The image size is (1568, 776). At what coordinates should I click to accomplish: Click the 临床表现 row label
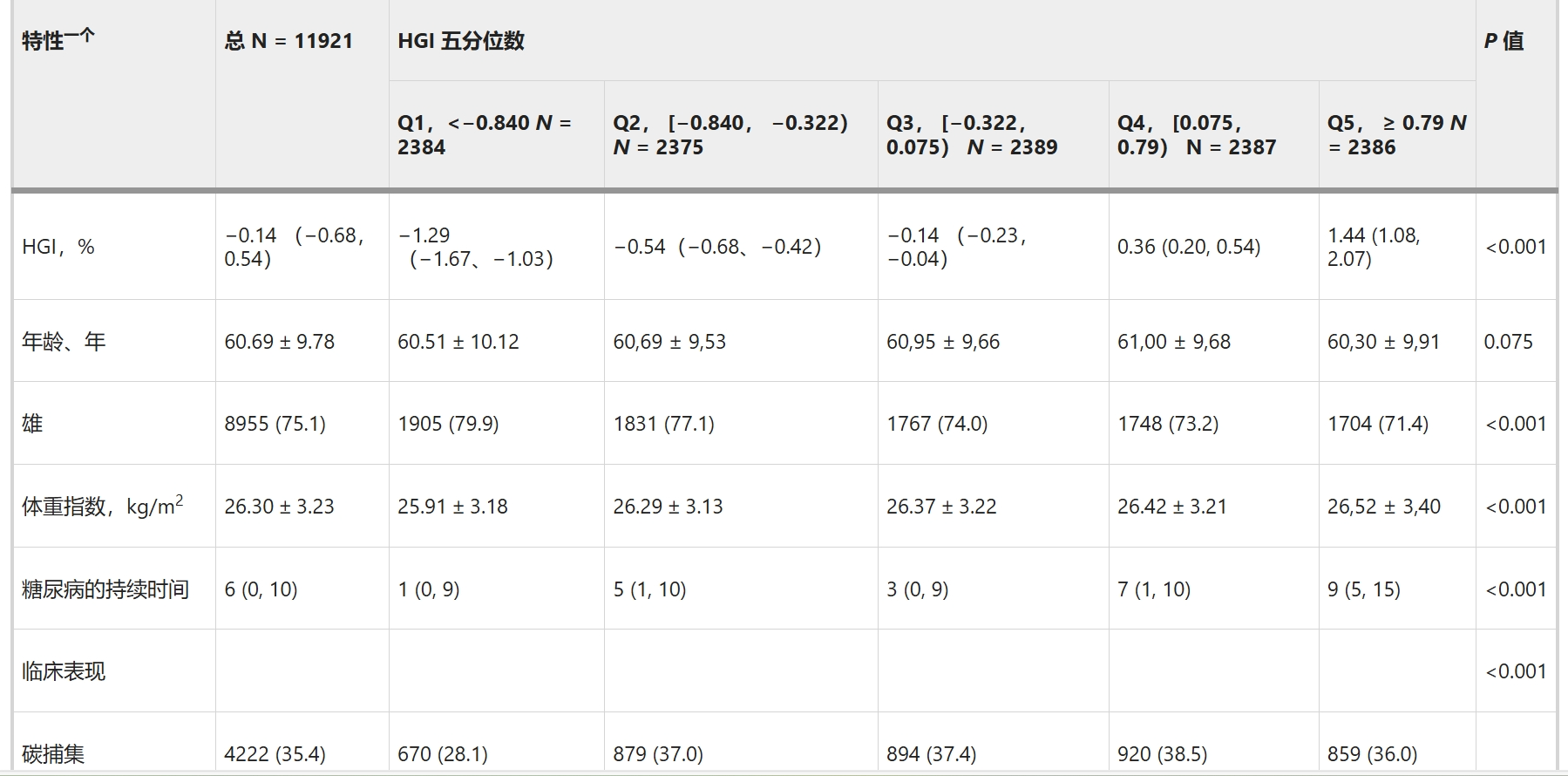coord(64,671)
